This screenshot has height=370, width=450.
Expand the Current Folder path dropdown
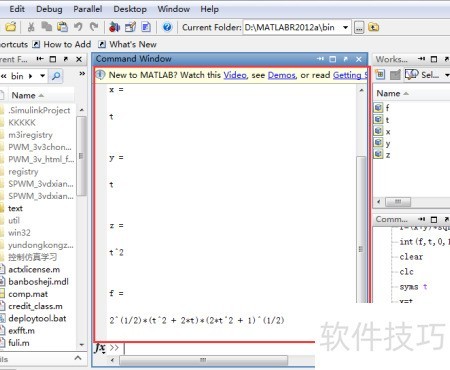345,27
